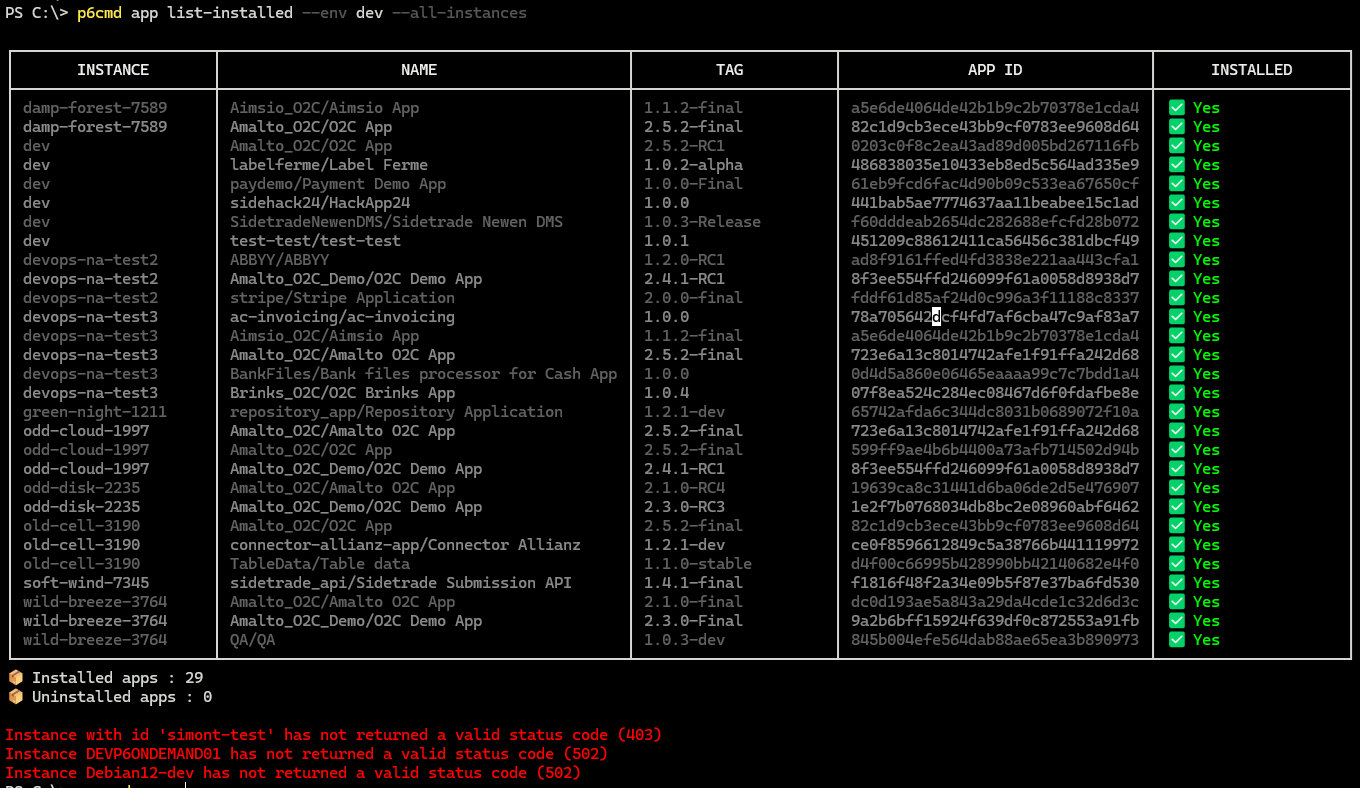Viewport: 1360px width, 788px height.
Task: Click the green check icon in the QA/QA row
Action: pos(1177,640)
